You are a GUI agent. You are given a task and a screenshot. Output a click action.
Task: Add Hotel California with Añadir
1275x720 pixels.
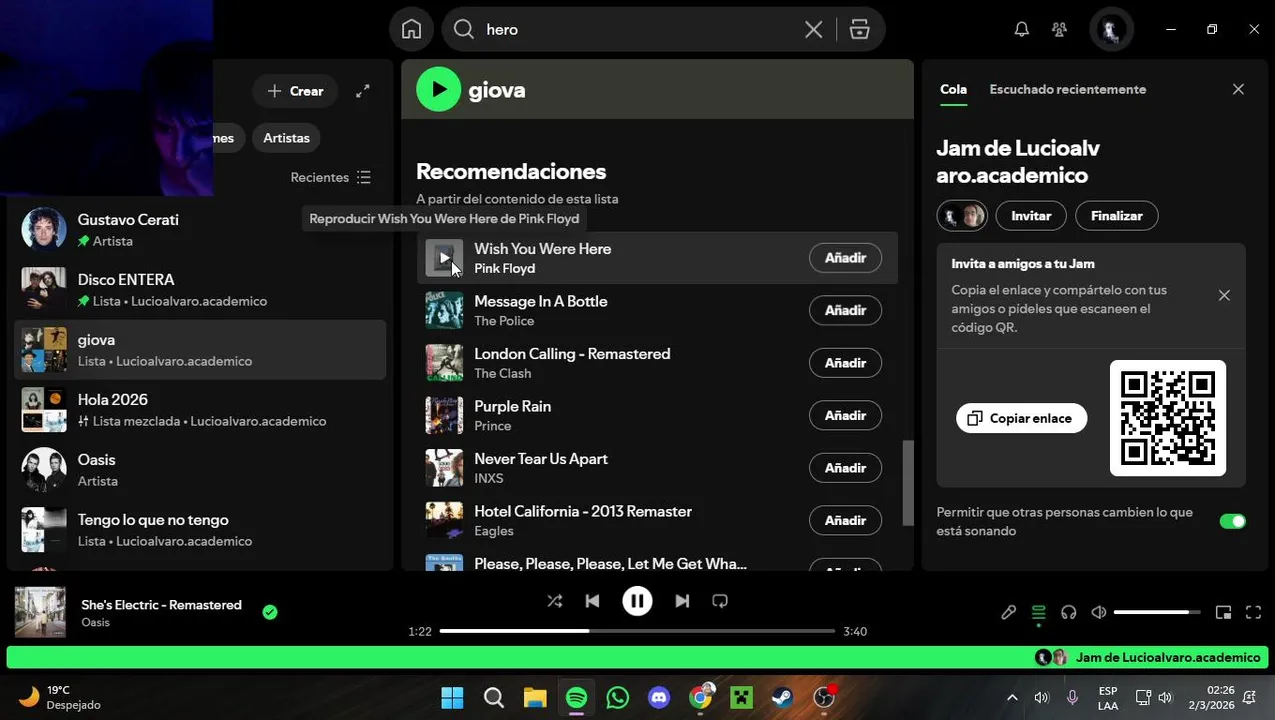click(845, 521)
